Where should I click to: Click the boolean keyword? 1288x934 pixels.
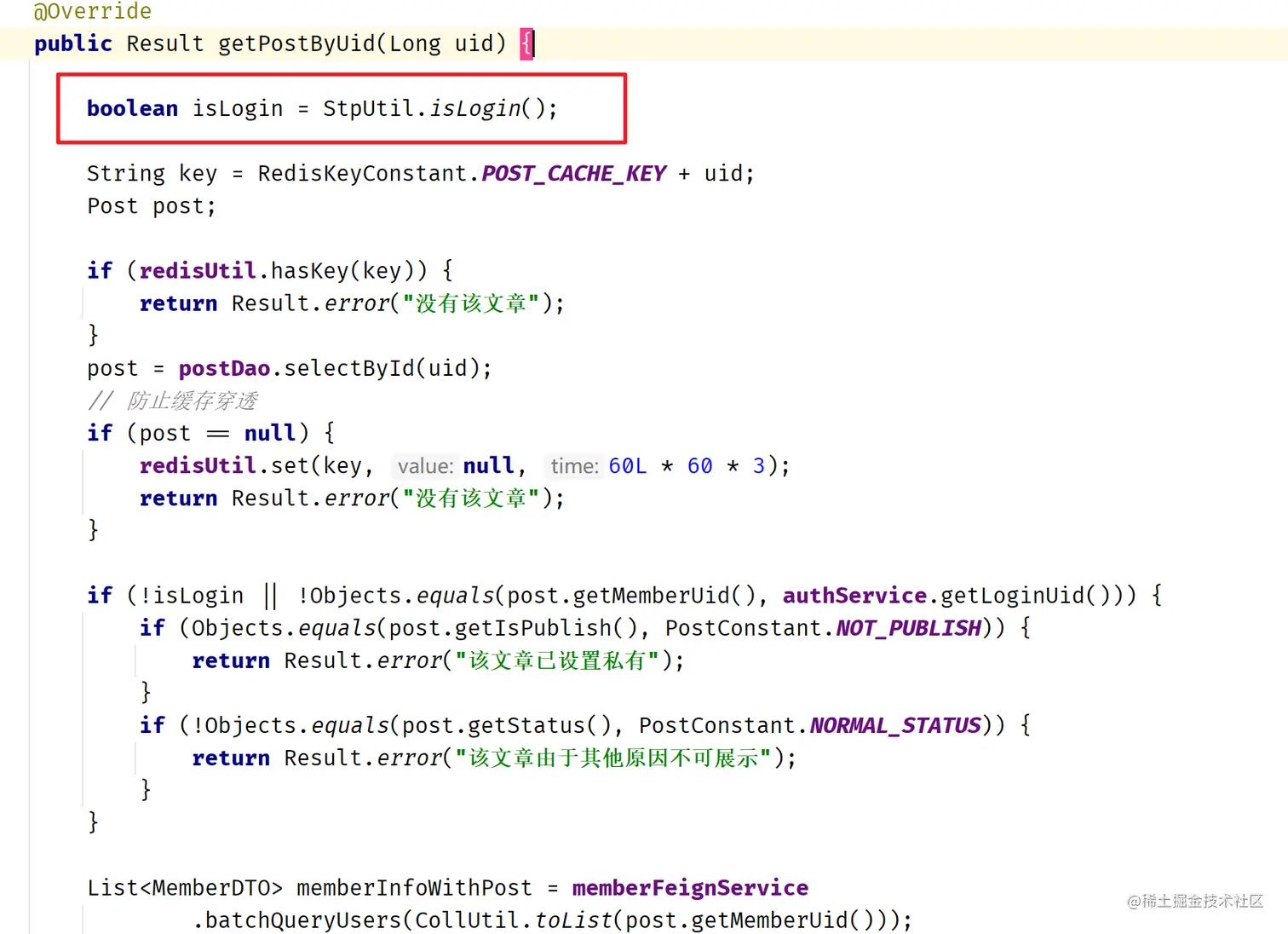click(x=132, y=108)
